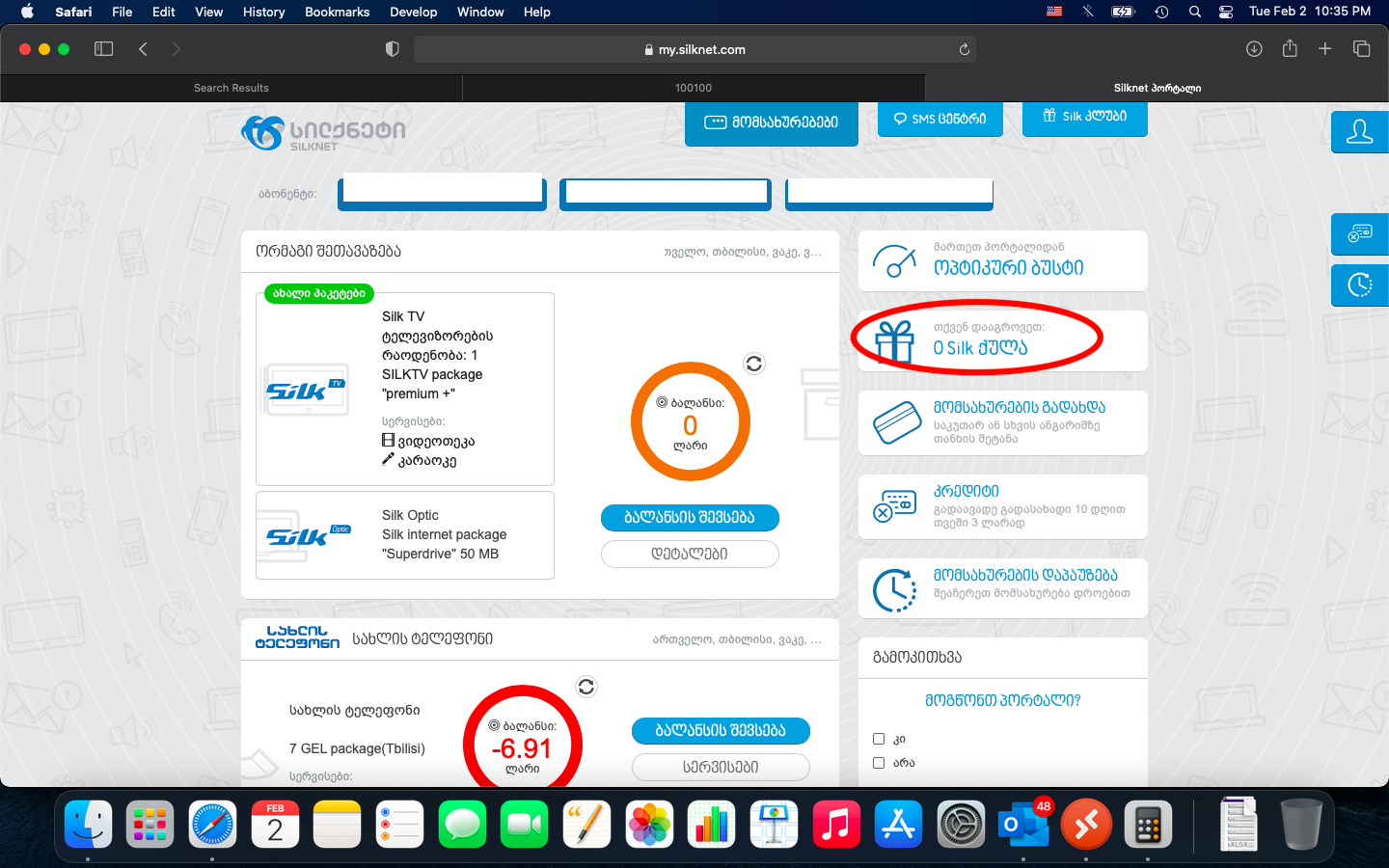The image size is (1389, 868).
Task: Open the Silk კლუბი button
Action: point(1085,118)
